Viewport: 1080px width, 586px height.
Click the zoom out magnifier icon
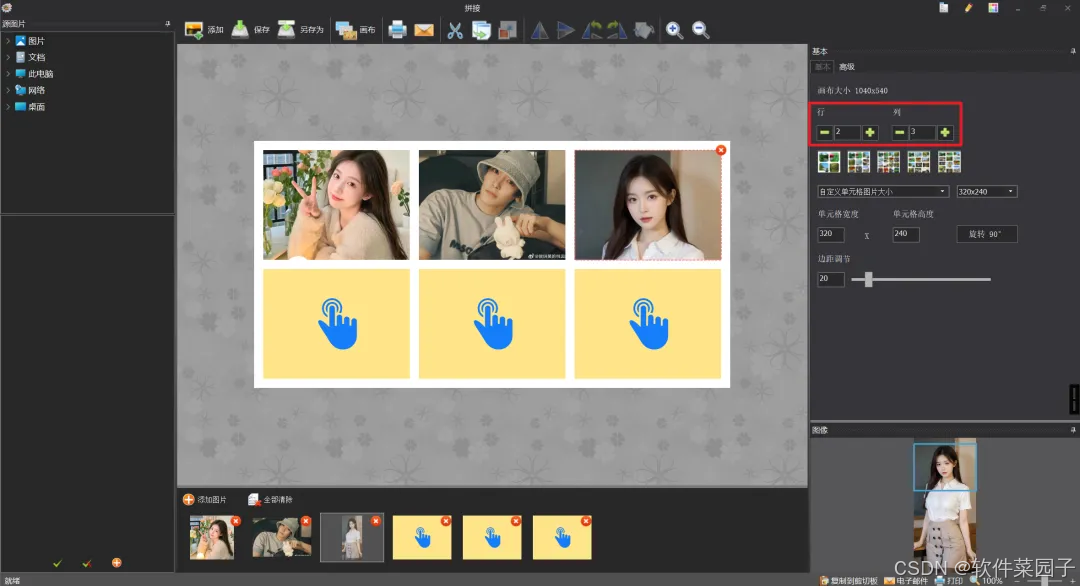700,30
